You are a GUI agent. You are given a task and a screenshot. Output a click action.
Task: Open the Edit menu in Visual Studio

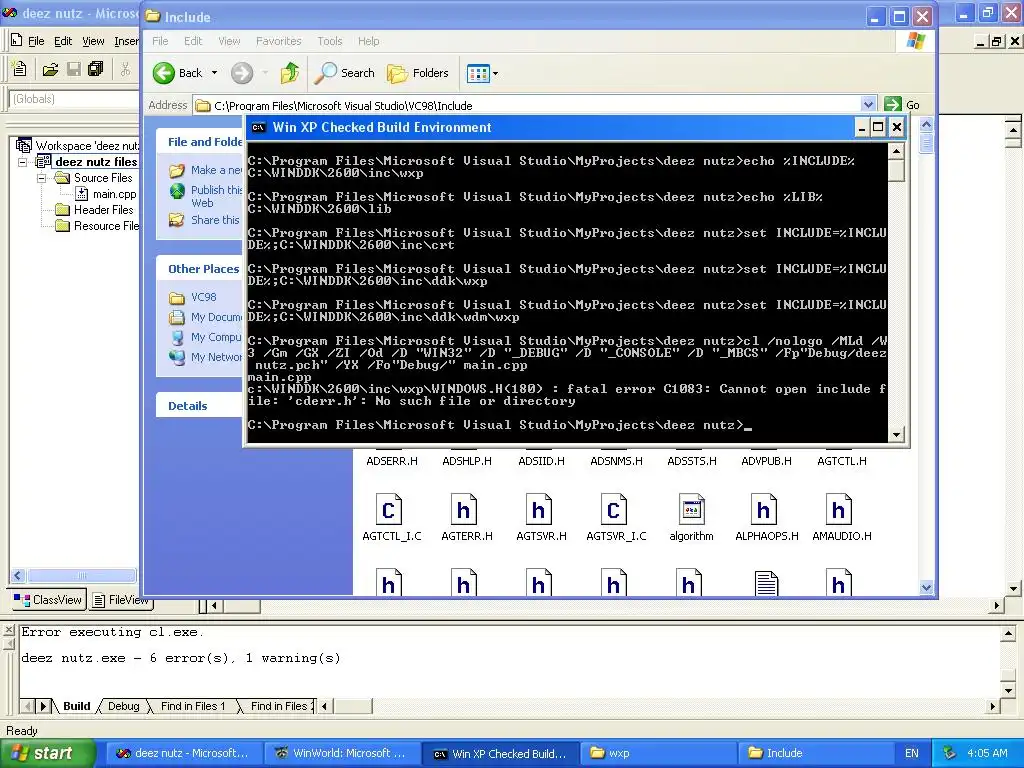63,41
